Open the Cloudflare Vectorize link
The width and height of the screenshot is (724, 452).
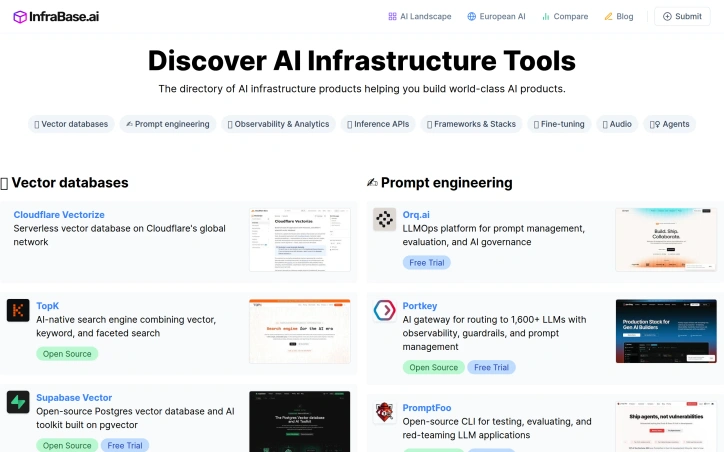59,215
